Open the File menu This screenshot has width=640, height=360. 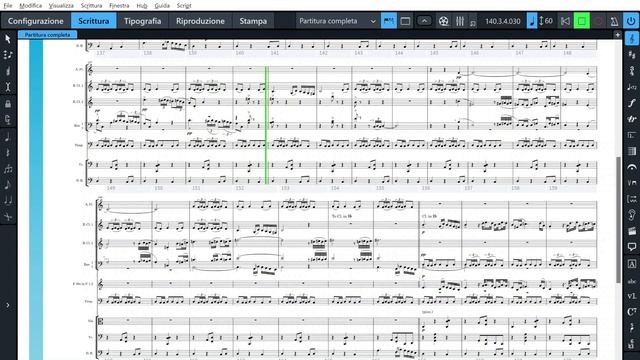click(8, 6)
